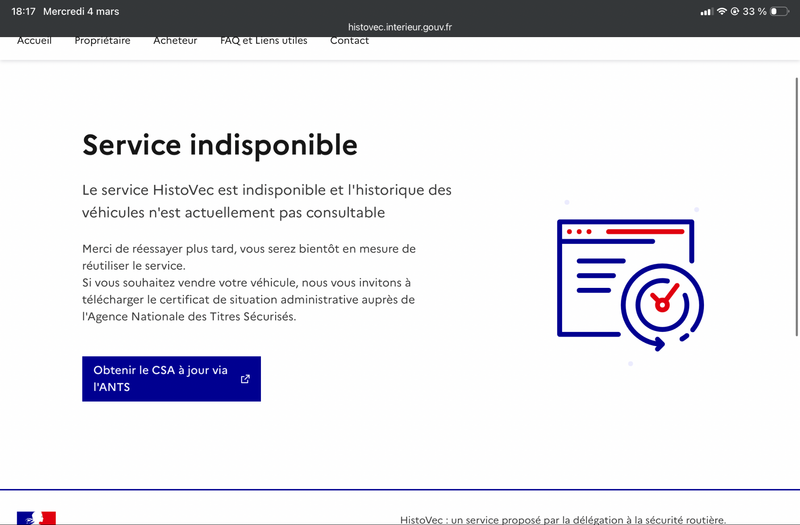The height and width of the screenshot is (525, 800).
Task: Tap the 18:17 clock in status bar
Action: tap(23, 11)
